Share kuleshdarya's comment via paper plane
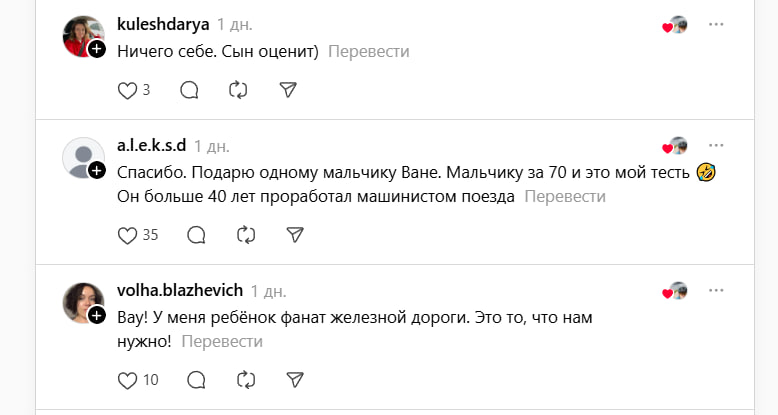The image size is (778, 415). [287, 90]
